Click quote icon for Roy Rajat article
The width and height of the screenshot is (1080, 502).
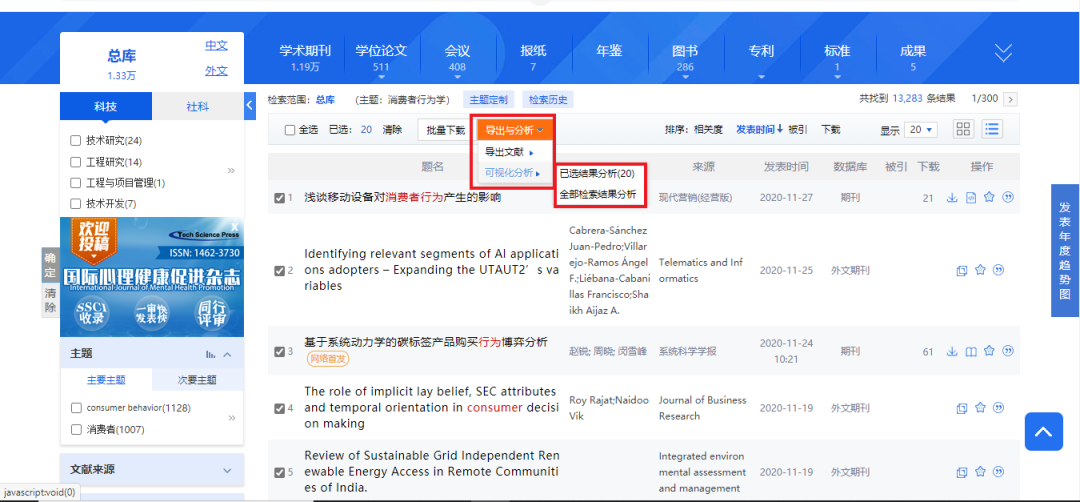[999, 408]
